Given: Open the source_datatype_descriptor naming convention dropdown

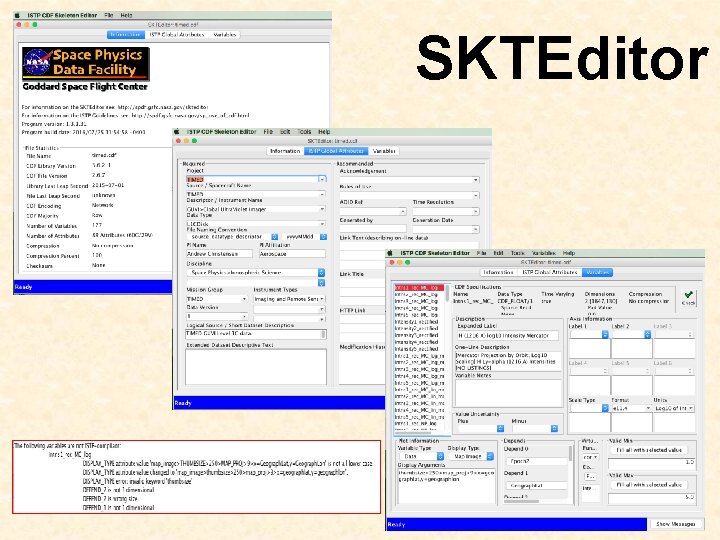Looking at the screenshot, I should (x=232, y=236).
